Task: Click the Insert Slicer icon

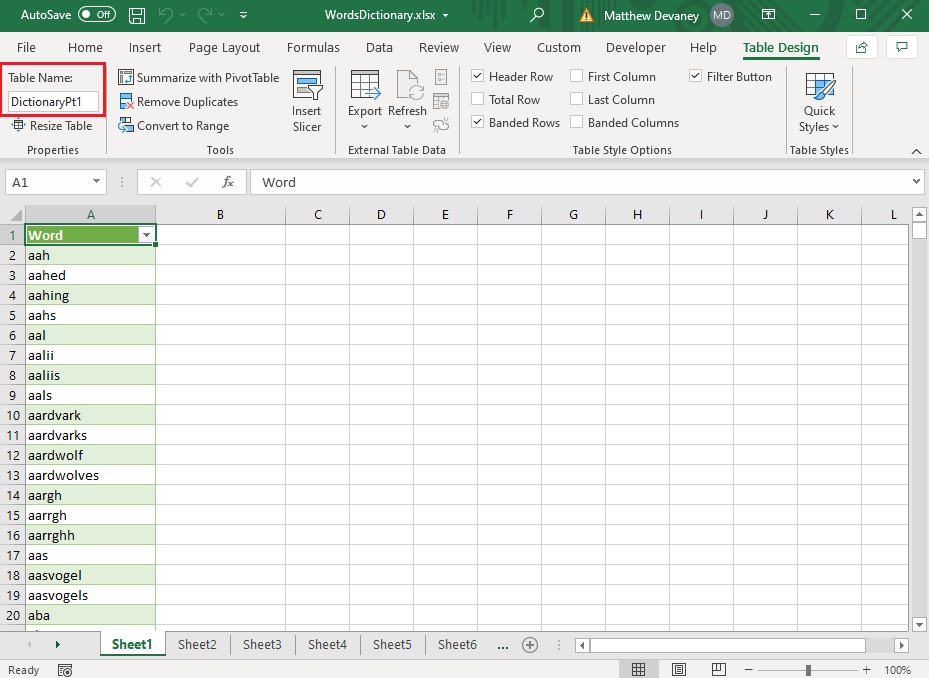Action: pyautogui.click(x=307, y=85)
